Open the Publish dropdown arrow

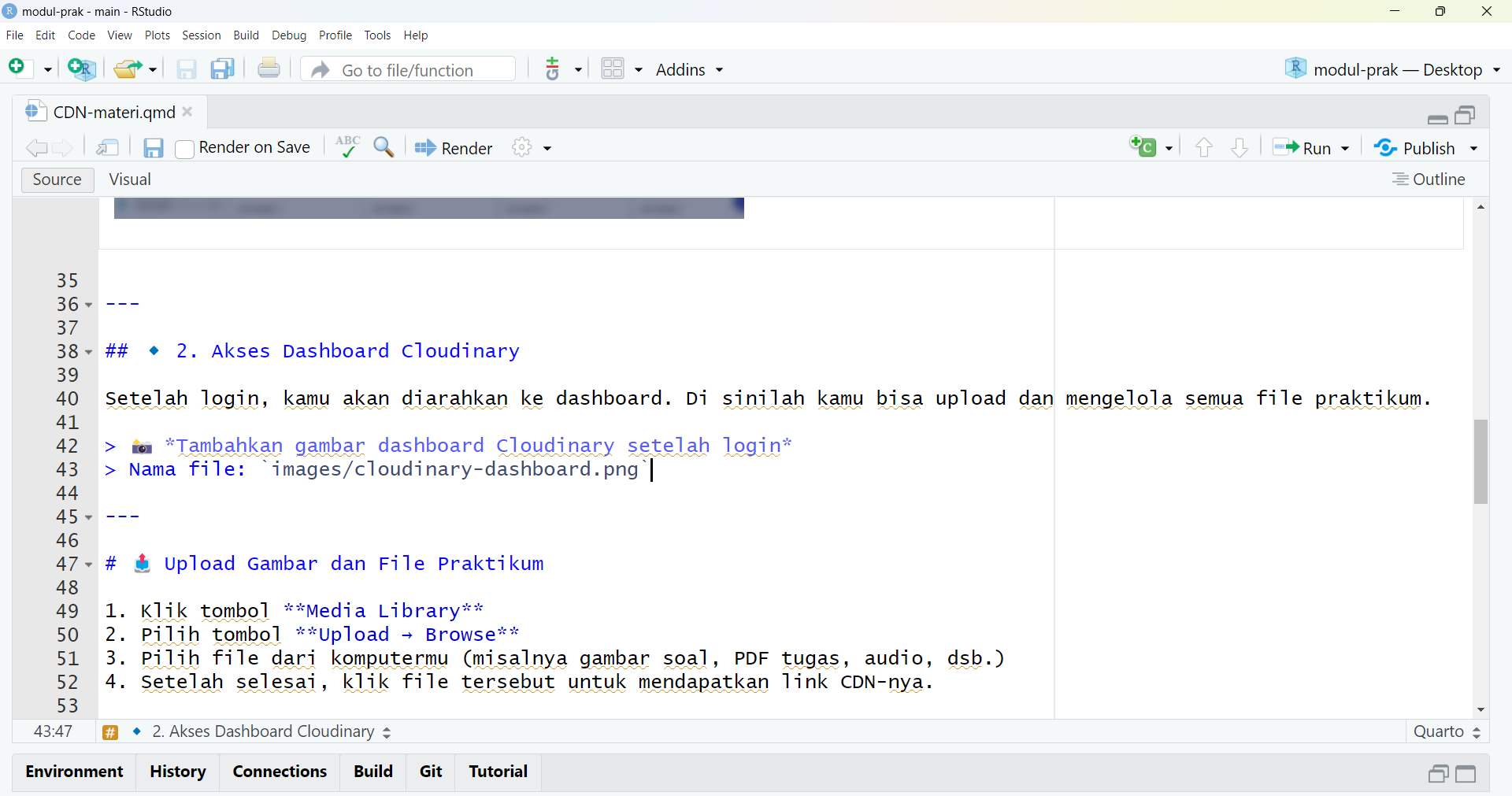point(1473,148)
